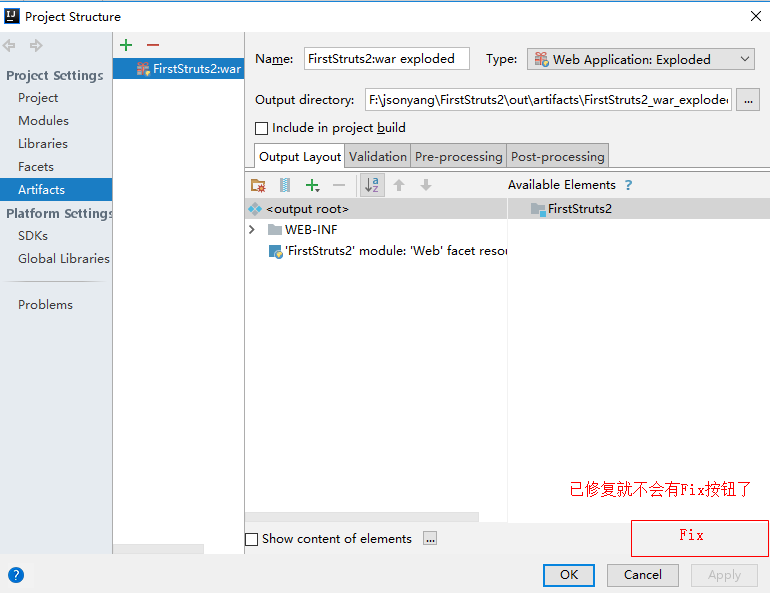
Task: Open the dialog help button
Action: click(16, 575)
